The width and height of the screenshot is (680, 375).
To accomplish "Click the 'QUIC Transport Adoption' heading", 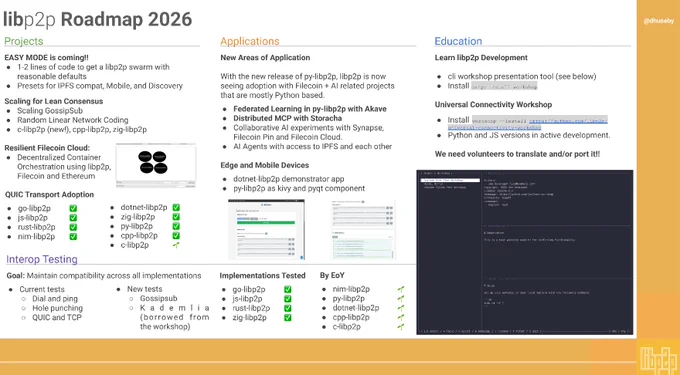I will [49, 195].
